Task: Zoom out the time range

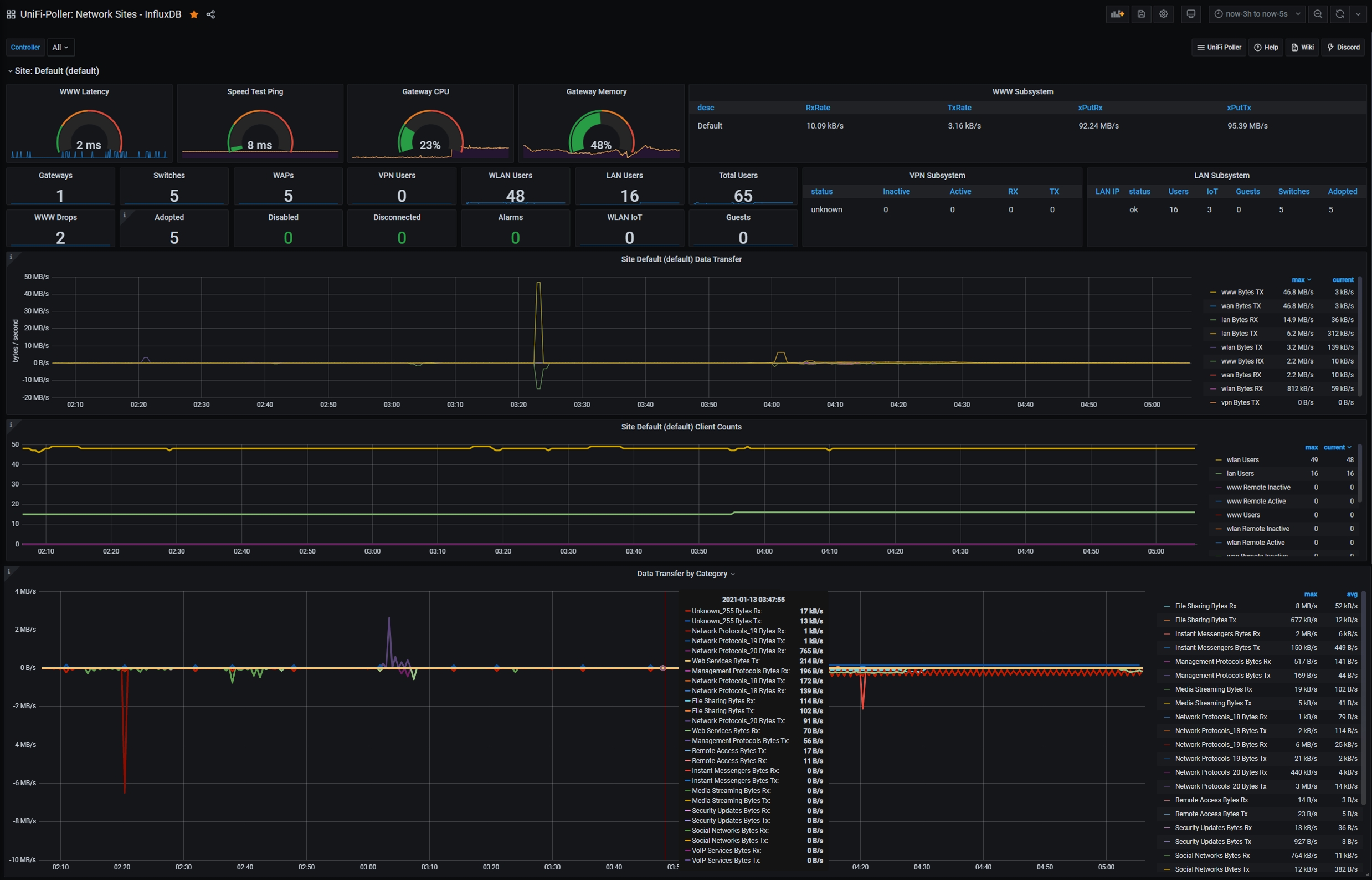Action: [1318, 14]
